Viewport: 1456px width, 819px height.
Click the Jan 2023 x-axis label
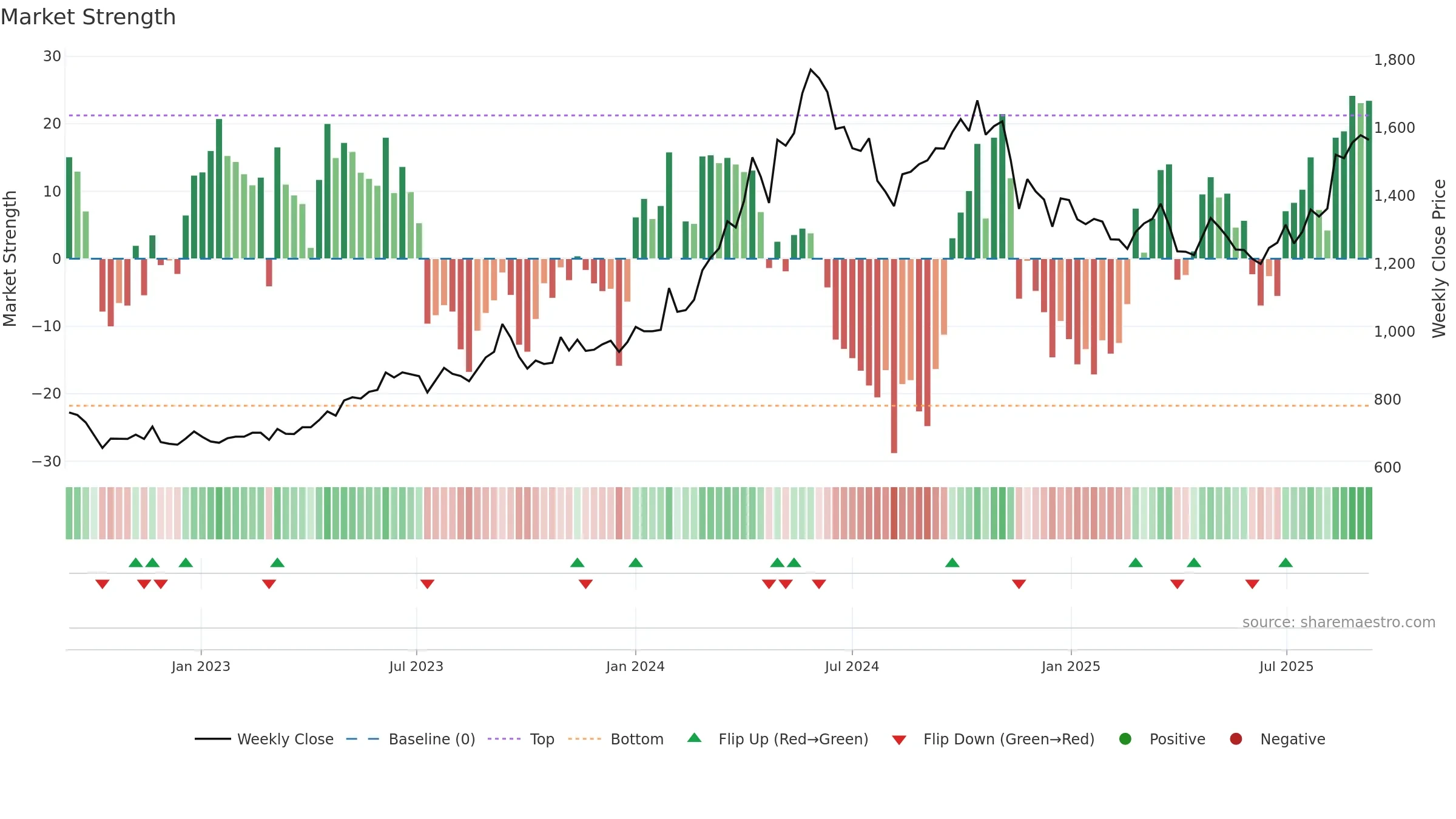(x=201, y=666)
